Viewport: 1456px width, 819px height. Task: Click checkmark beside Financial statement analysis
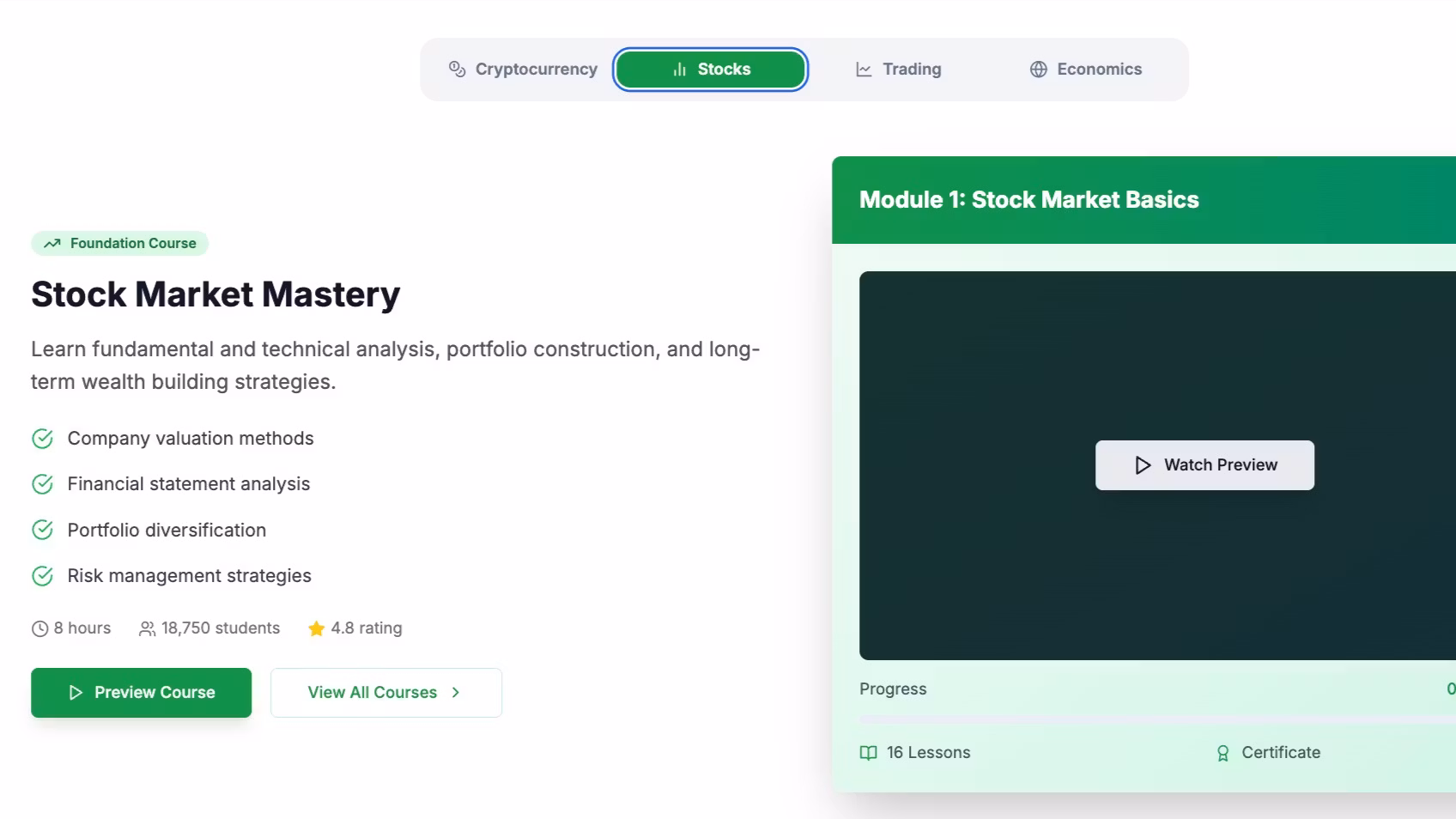point(42,484)
